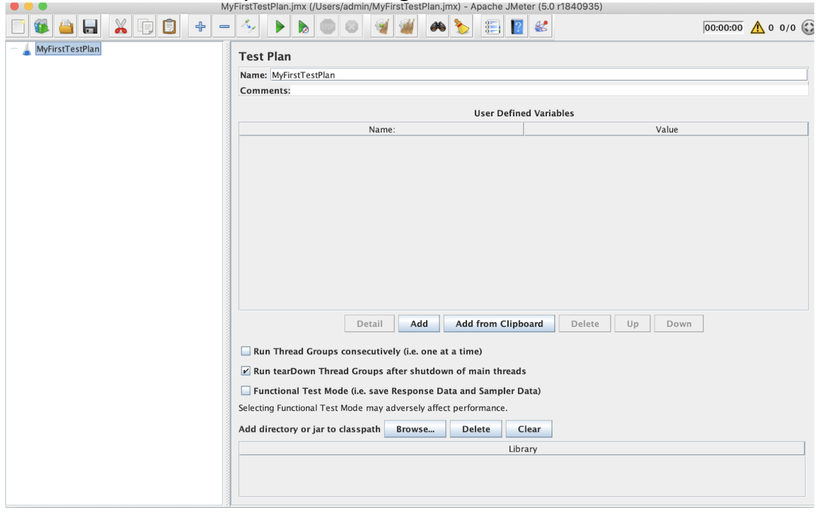Select MyFirstTestPlan node in the tree
Image resolution: width=825 pixels, height=530 pixels.
68,49
